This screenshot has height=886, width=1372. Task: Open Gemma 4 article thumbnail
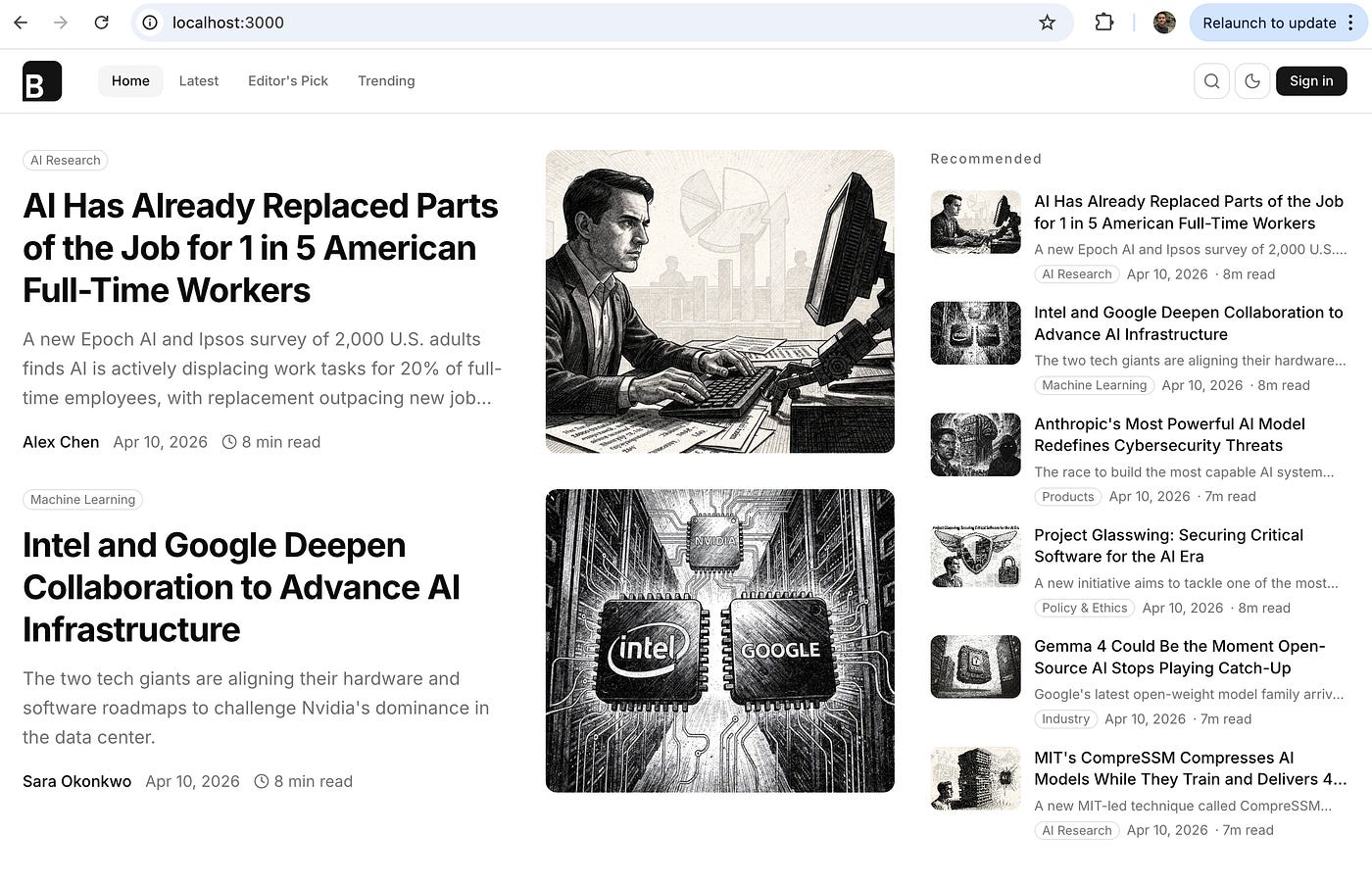coord(975,666)
